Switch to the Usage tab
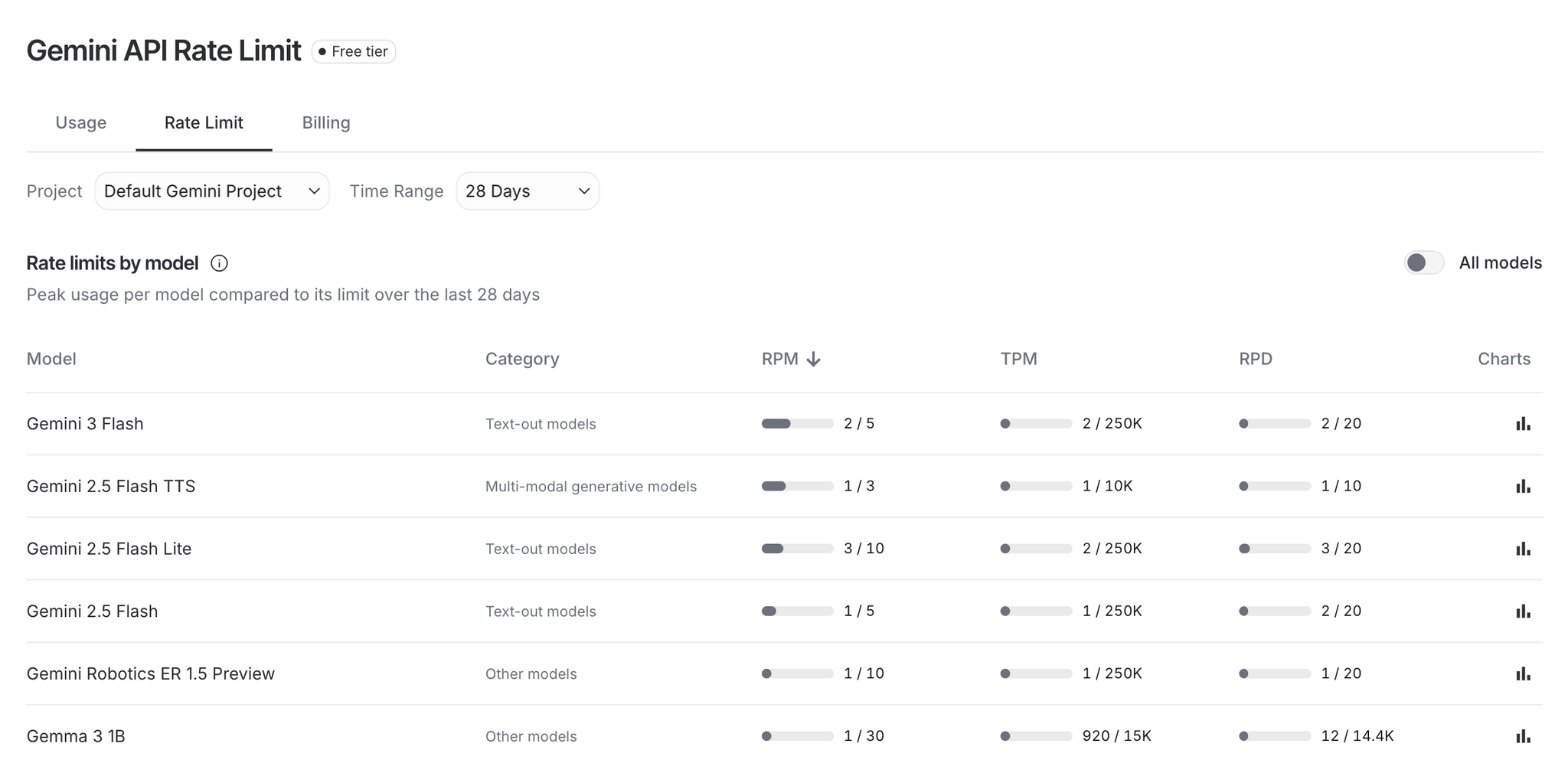The height and width of the screenshot is (763, 1568). coord(80,123)
